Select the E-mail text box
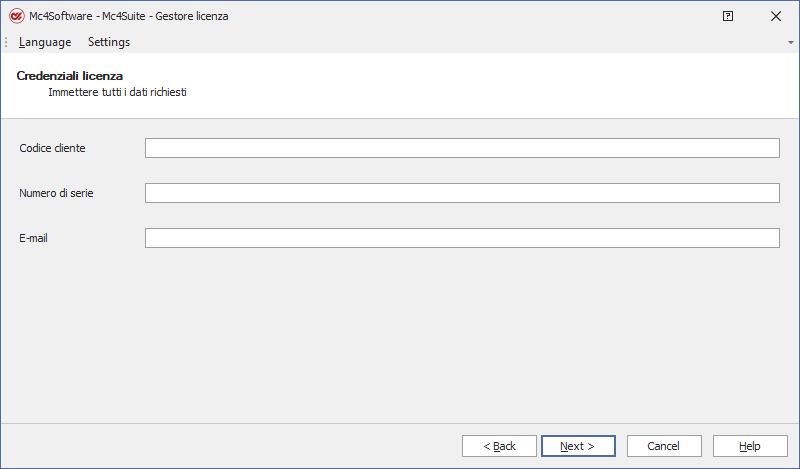 coord(461,238)
